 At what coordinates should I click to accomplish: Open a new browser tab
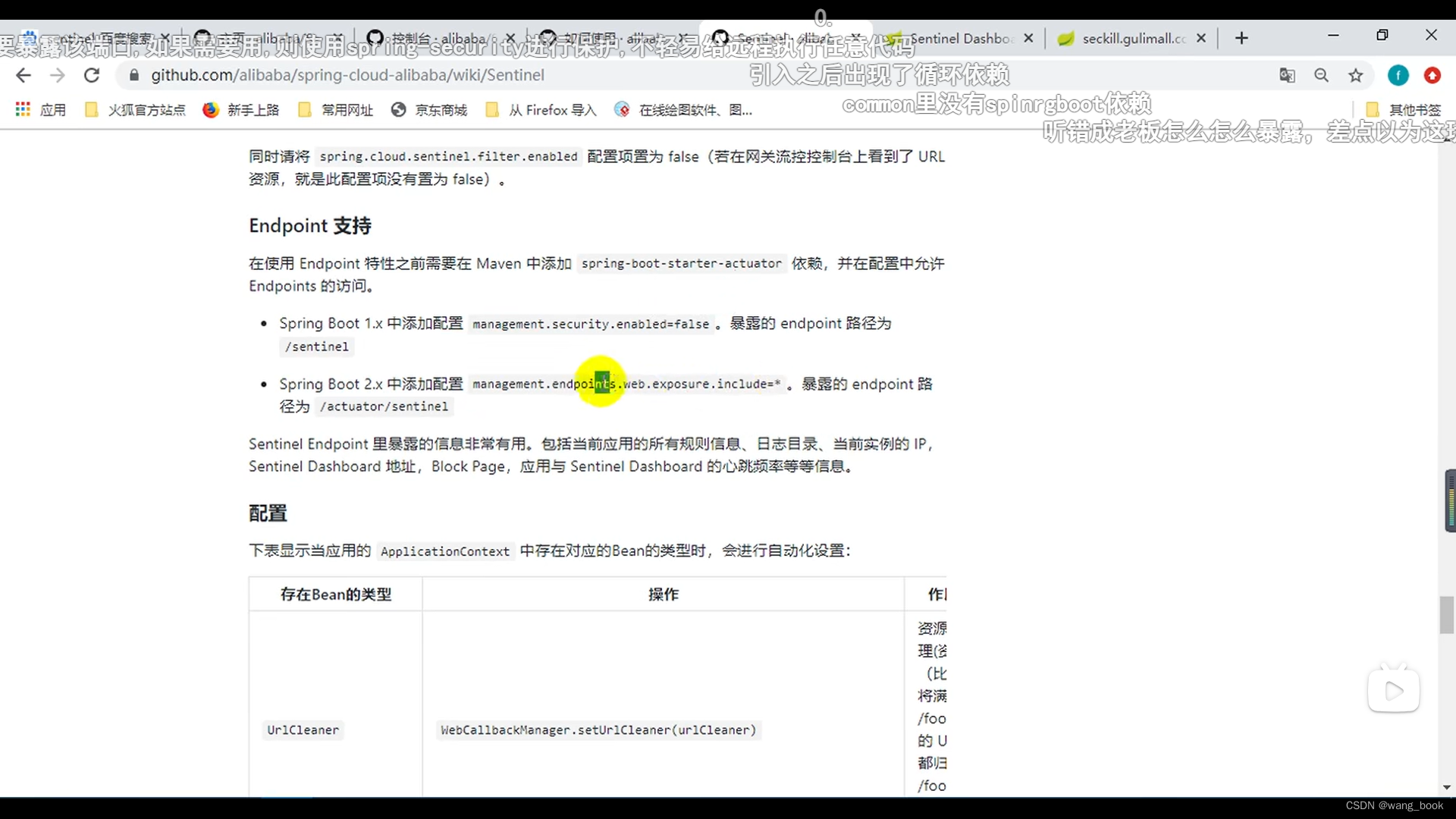[1241, 38]
